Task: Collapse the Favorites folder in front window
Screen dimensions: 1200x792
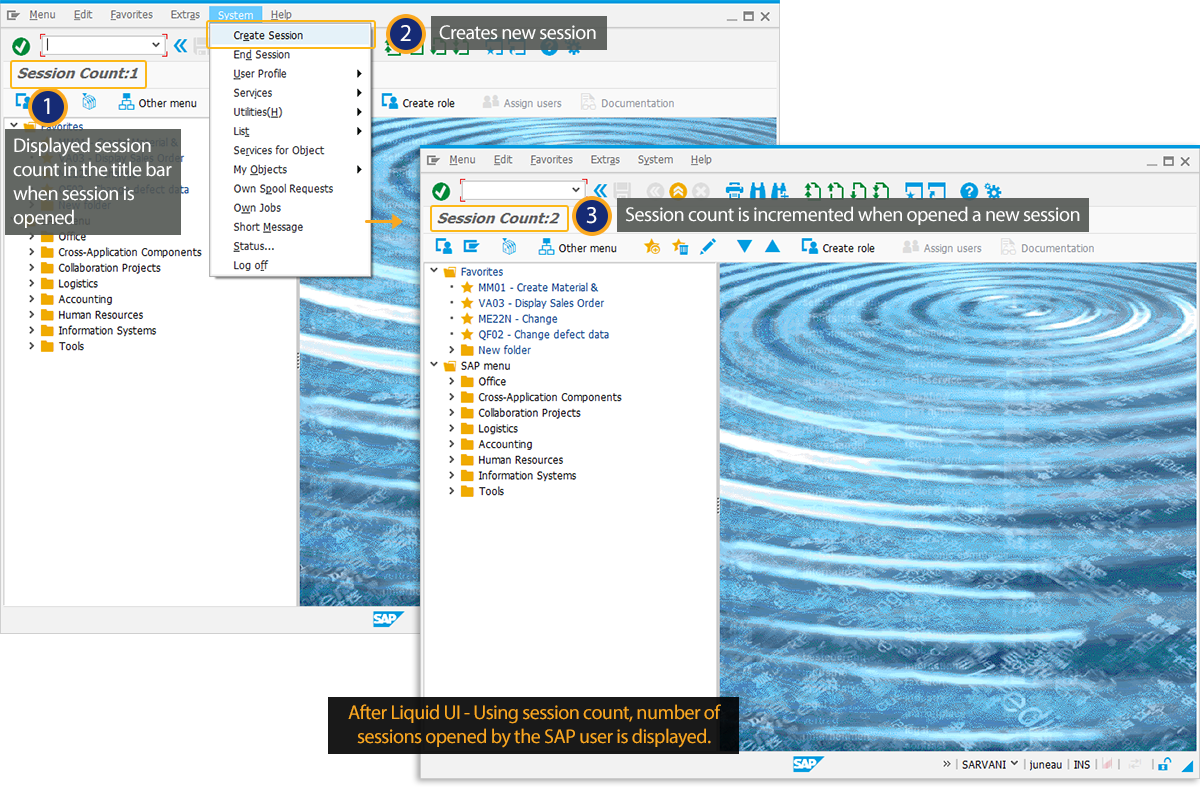Action: (x=433, y=271)
